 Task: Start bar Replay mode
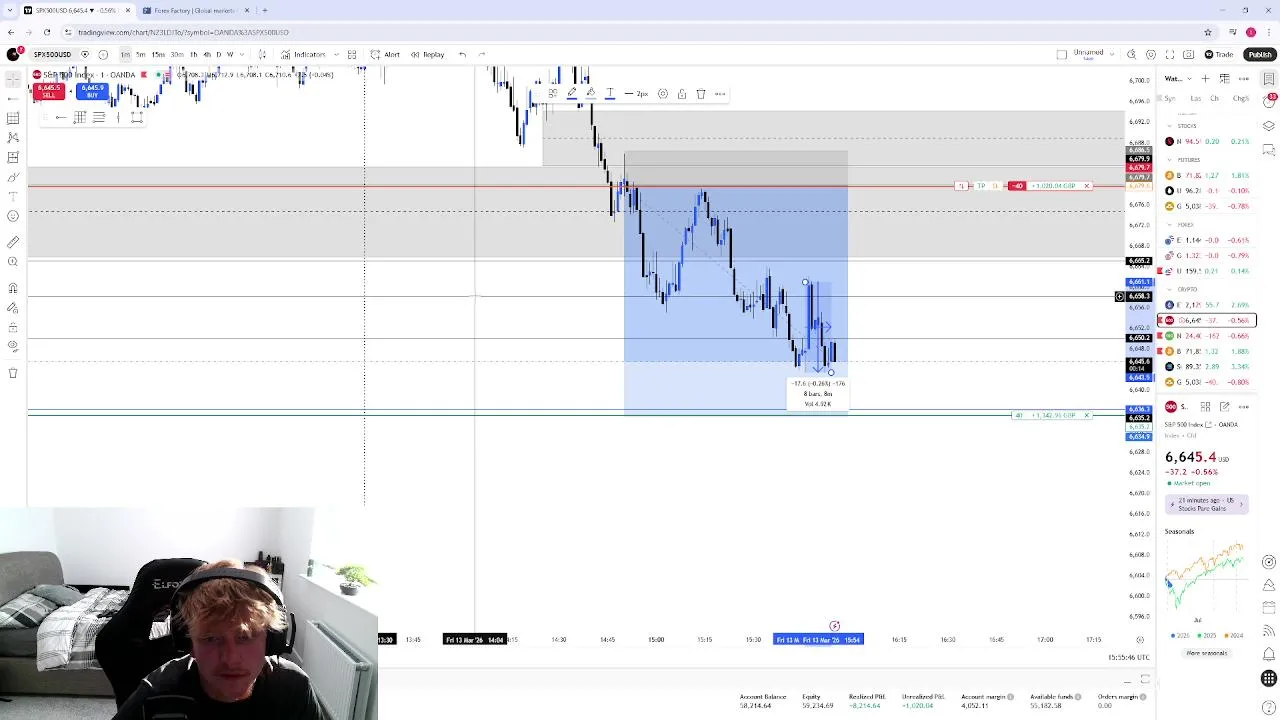click(x=427, y=54)
